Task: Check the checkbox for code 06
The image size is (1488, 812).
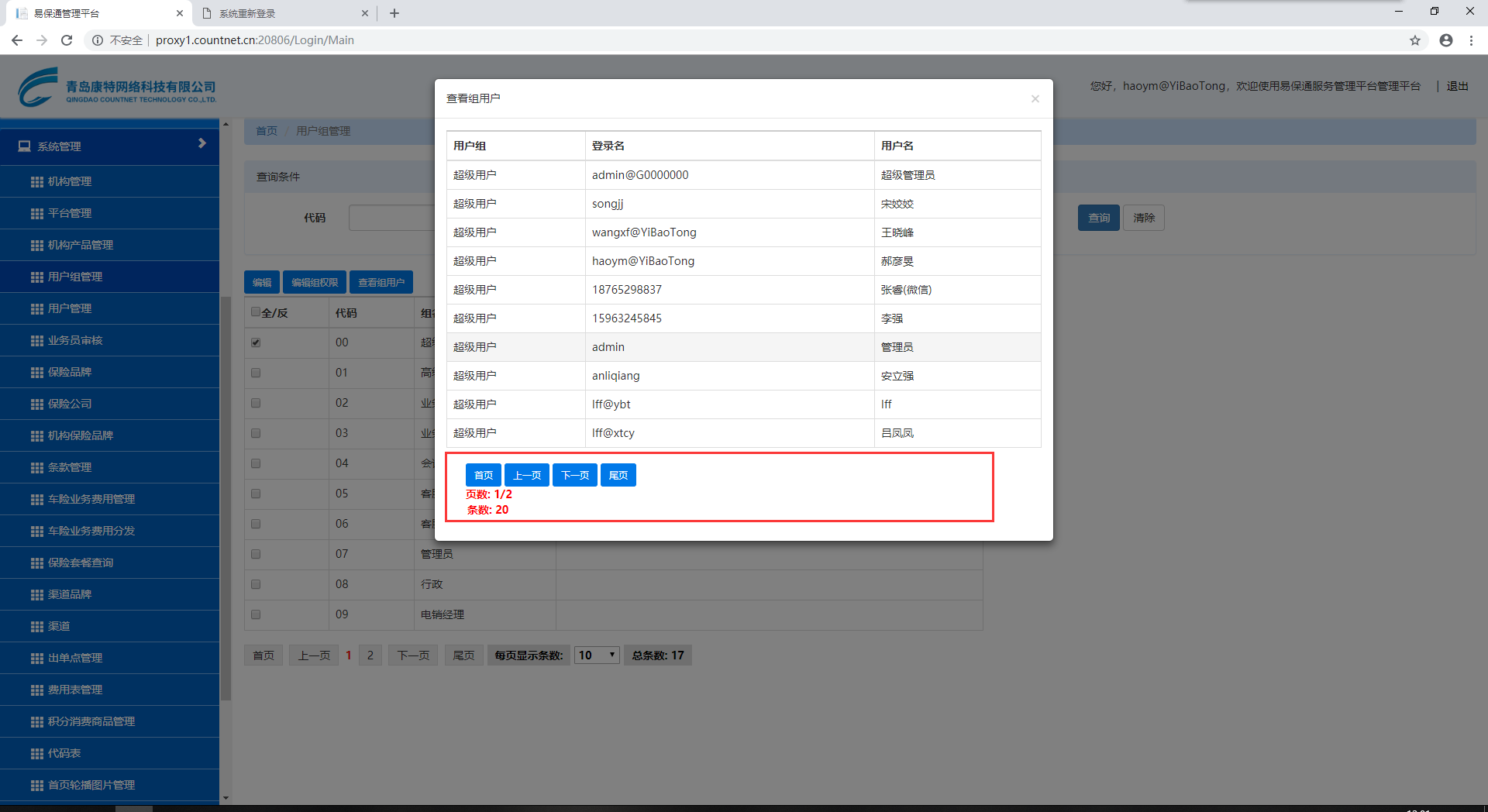Action: tap(256, 524)
